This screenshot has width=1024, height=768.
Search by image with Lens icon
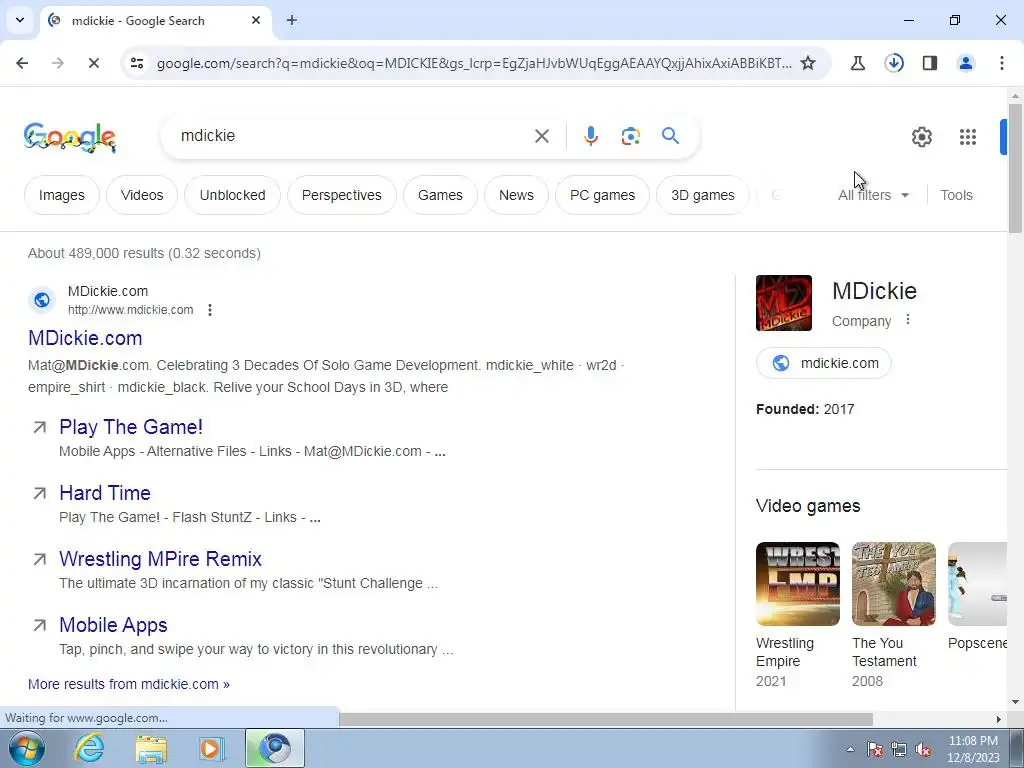[630, 136]
